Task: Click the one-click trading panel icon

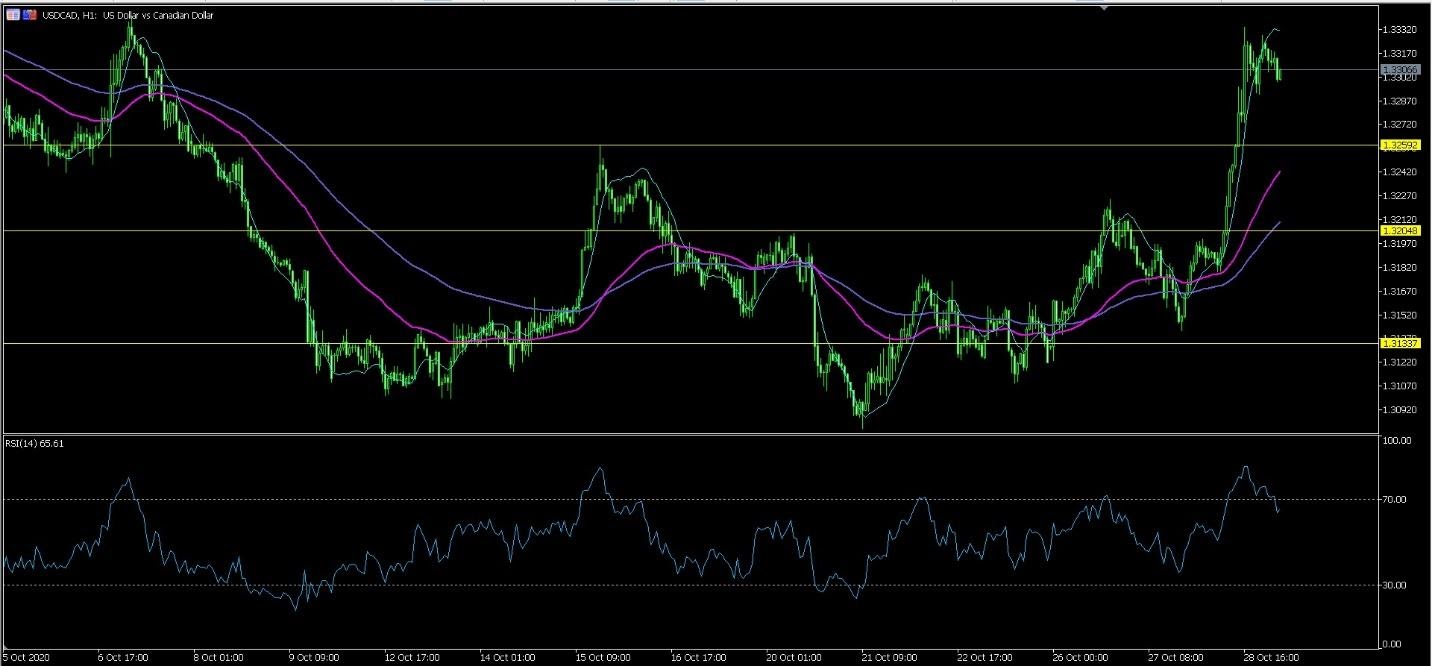Action: 13,15
